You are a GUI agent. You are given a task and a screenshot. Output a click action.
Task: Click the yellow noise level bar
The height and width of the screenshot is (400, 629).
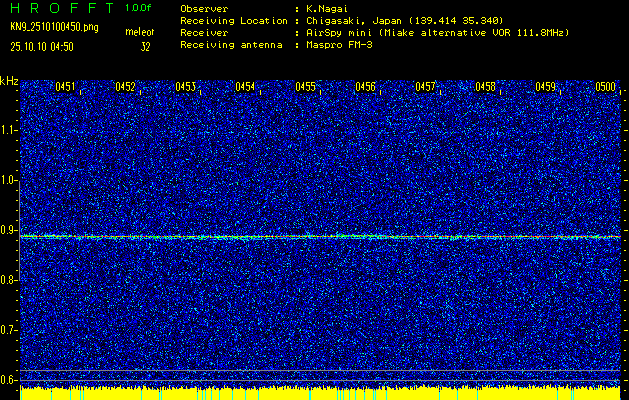tap(314, 393)
